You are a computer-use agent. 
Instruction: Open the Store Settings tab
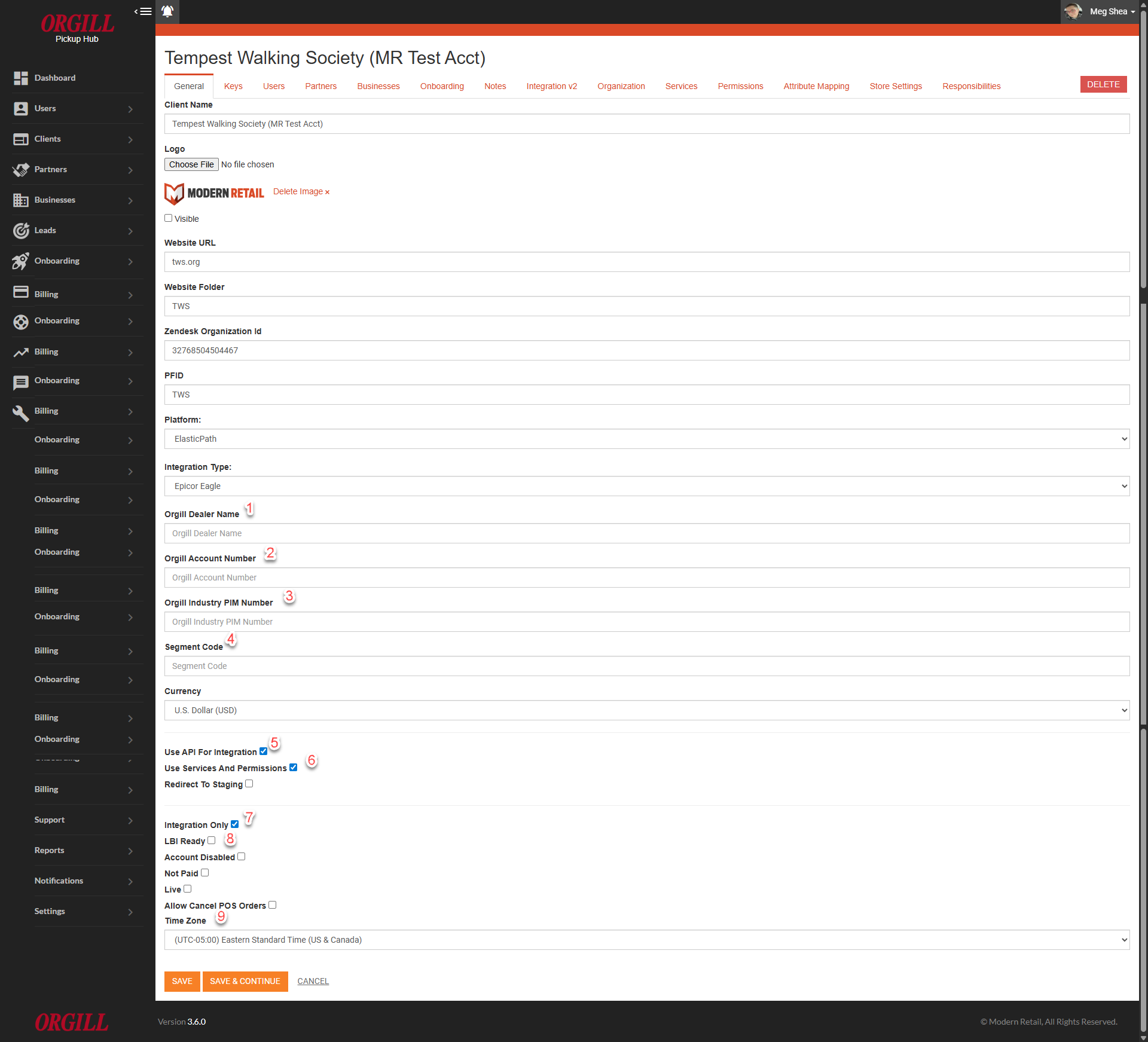pos(896,86)
